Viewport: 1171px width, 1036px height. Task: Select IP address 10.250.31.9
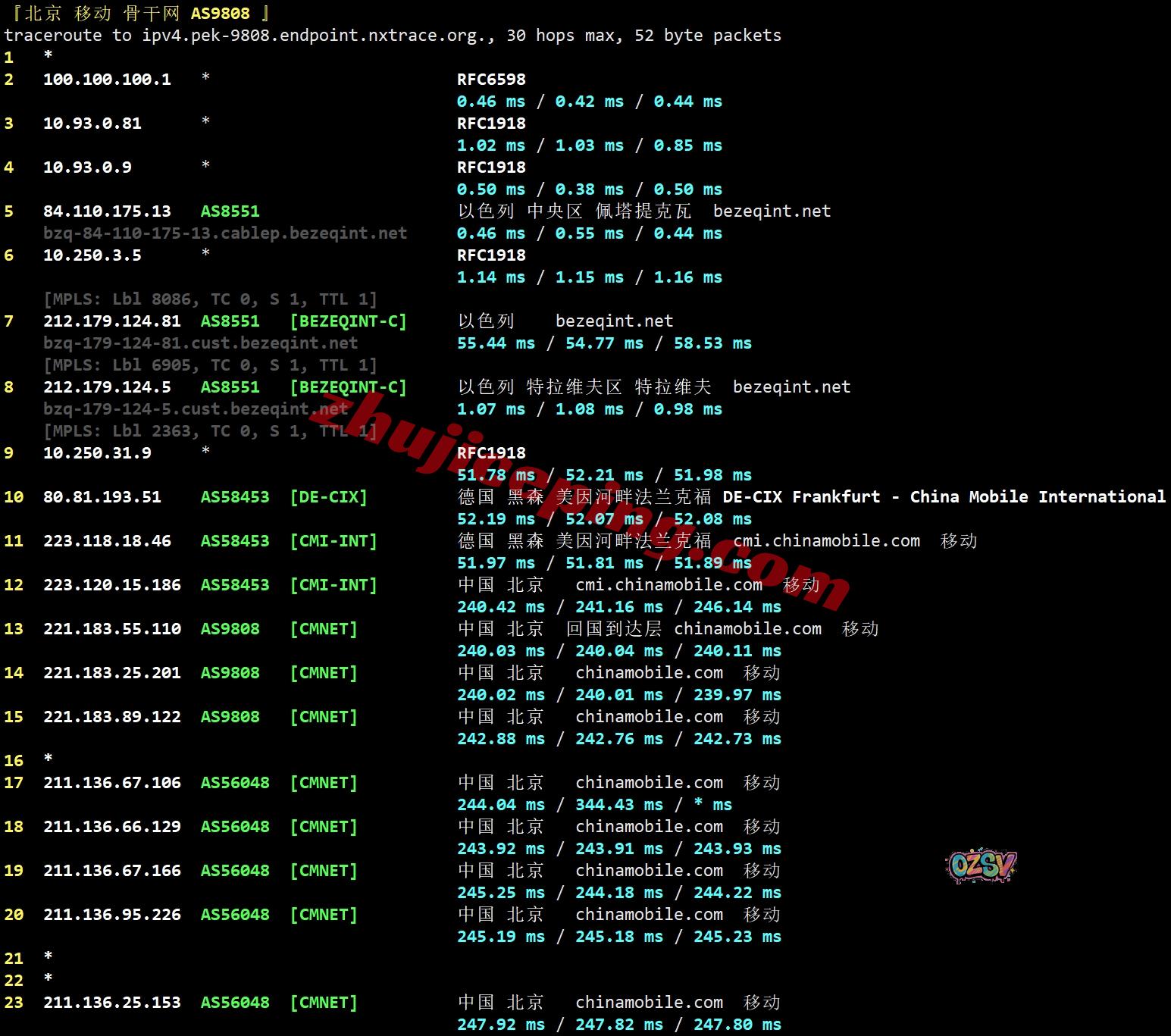click(97, 453)
